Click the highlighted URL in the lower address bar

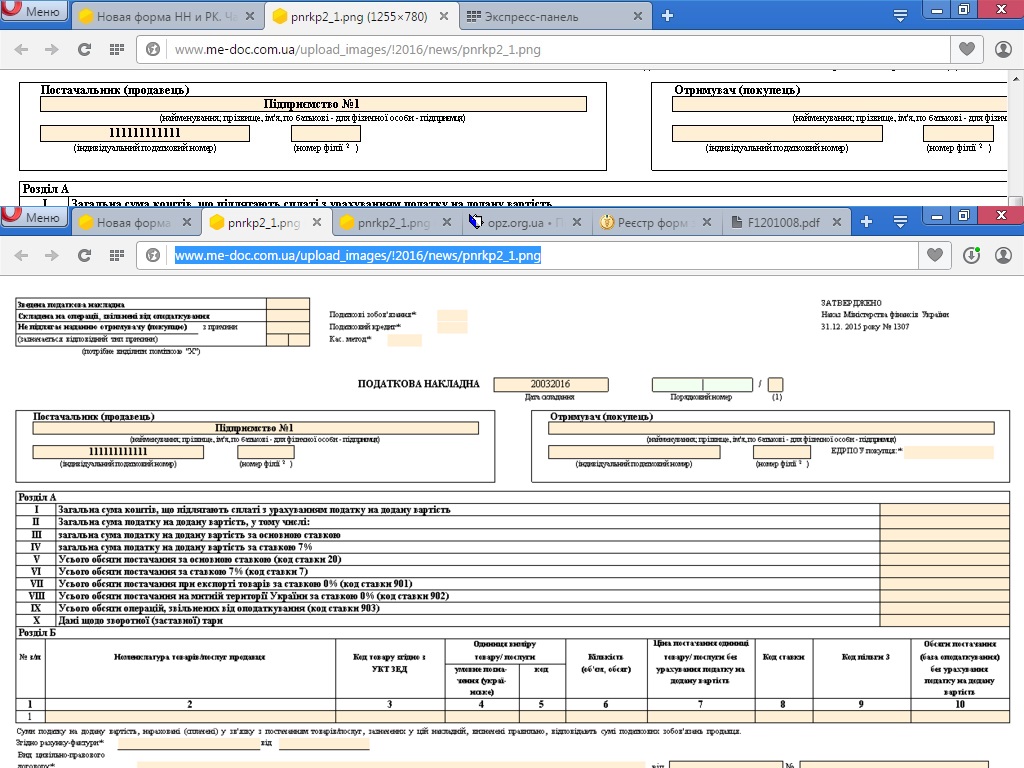click(358, 255)
